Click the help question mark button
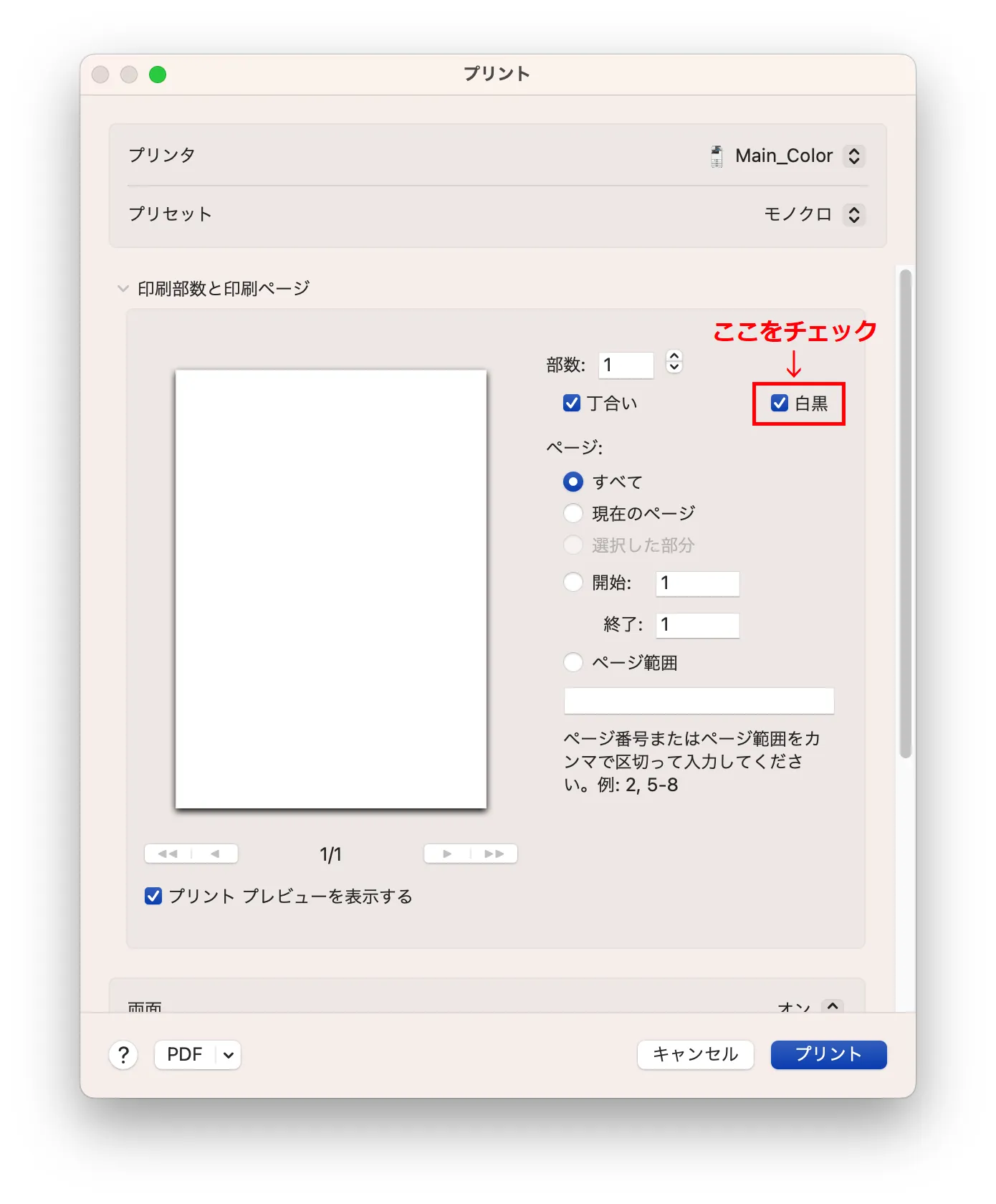The width and height of the screenshot is (996, 1204). pos(123,1054)
